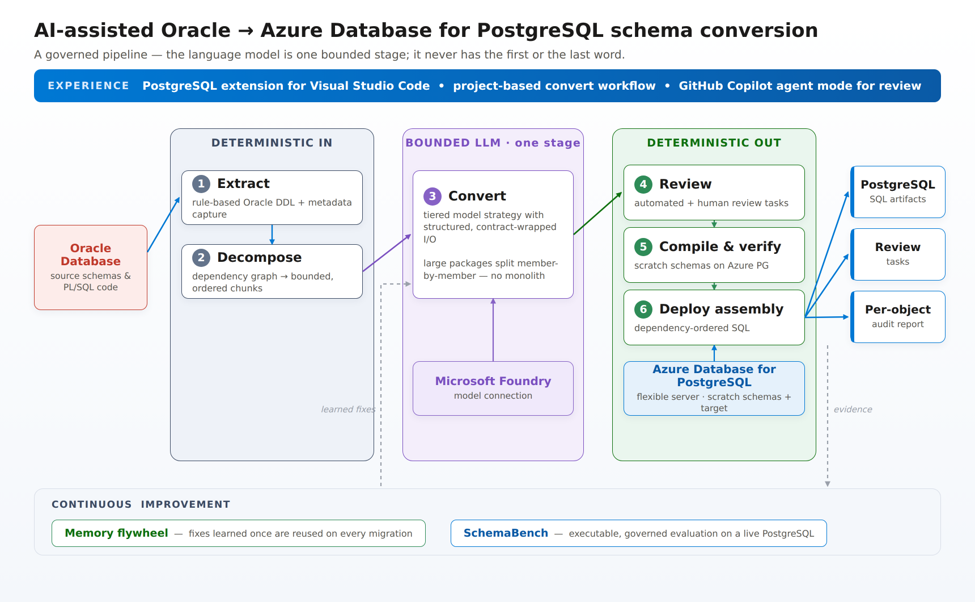
Task: Open the Convert stage card
Action: [493, 234]
